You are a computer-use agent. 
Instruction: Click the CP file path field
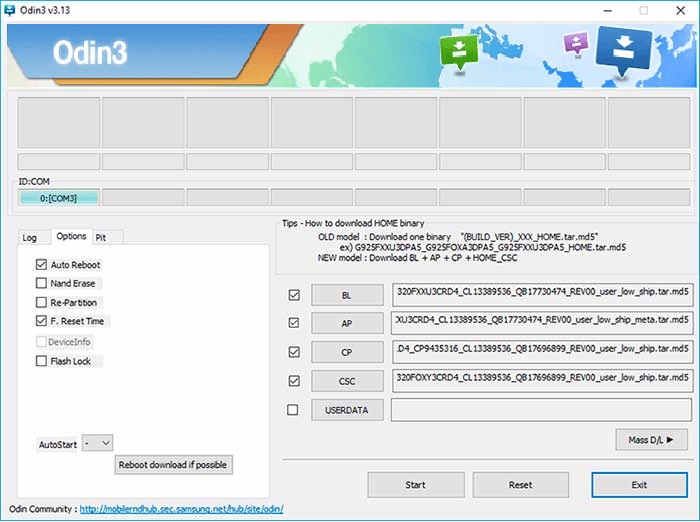(542, 352)
